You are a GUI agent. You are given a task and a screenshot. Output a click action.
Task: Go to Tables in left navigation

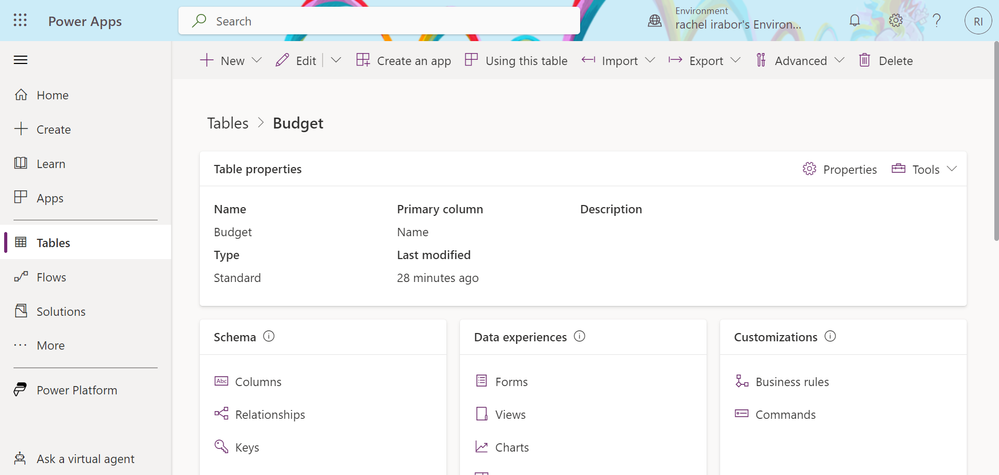85,243
